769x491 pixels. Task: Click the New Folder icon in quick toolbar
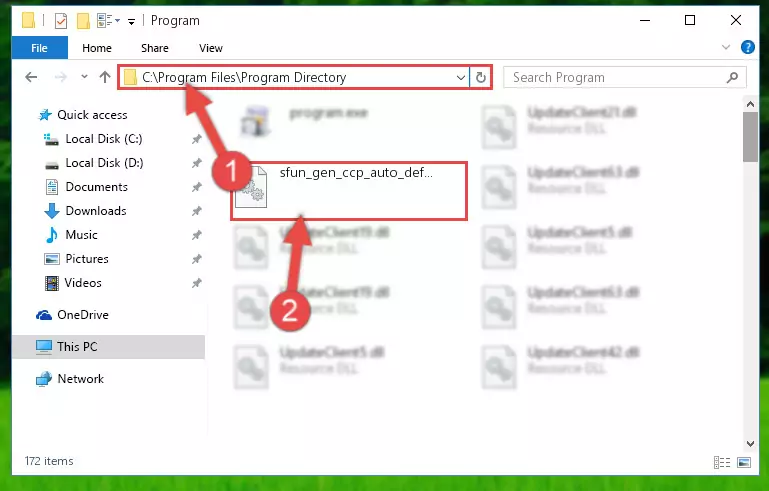tap(83, 21)
